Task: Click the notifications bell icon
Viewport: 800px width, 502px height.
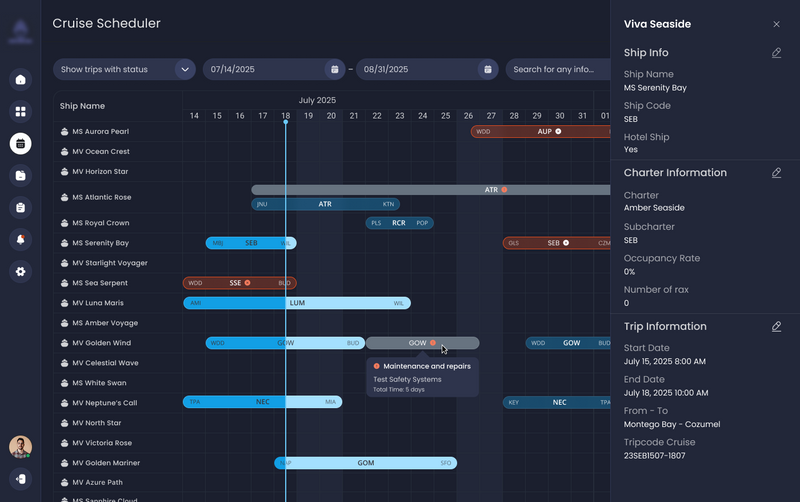Action: (x=20, y=240)
